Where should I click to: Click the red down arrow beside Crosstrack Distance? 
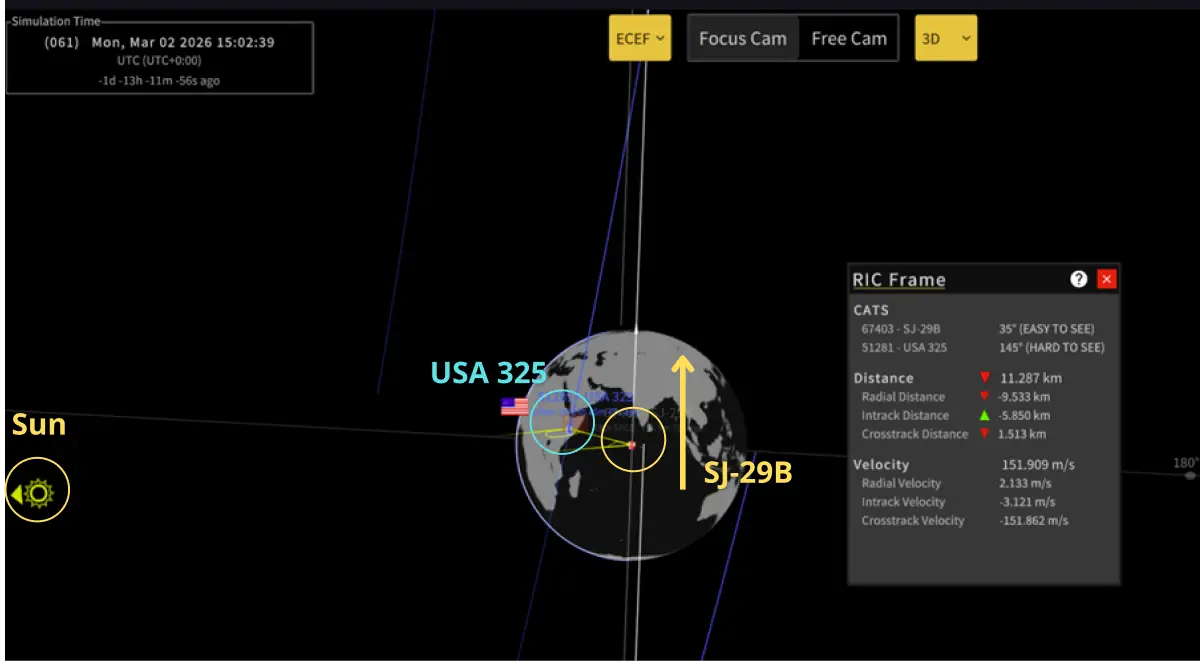[984, 434]
